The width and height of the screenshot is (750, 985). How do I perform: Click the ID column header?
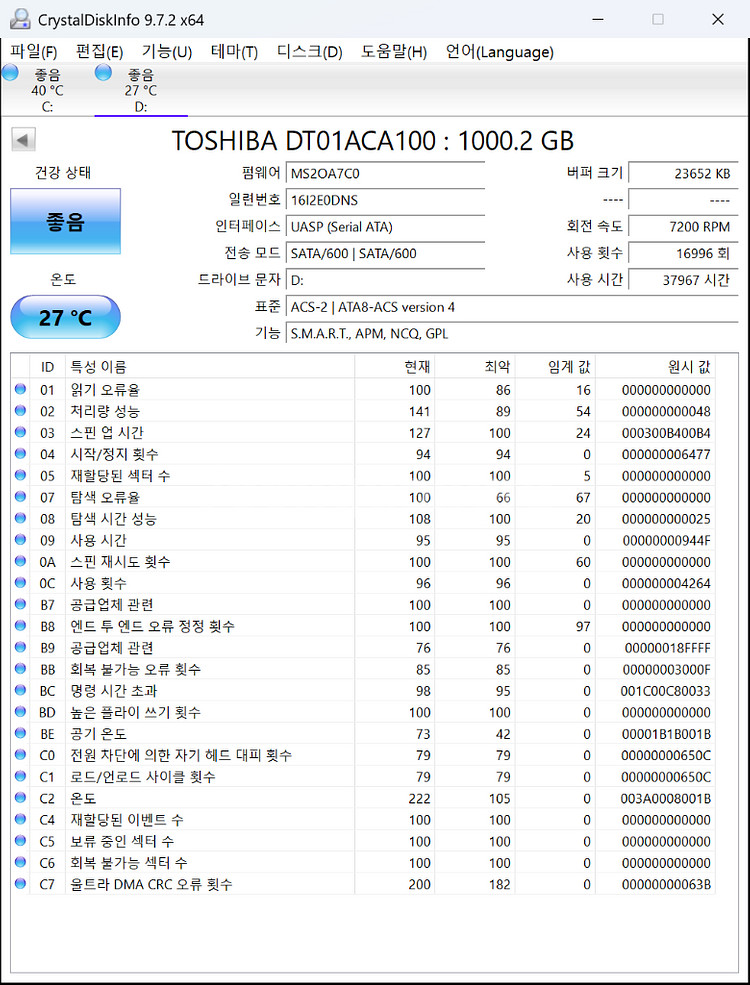47,367
